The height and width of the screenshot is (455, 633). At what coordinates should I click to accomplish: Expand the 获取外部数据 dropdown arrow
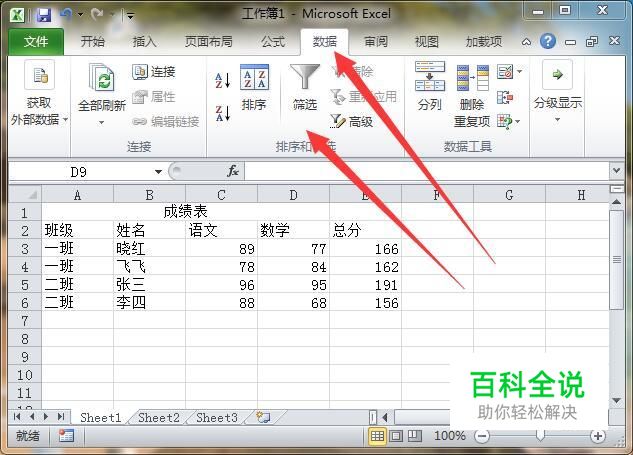tap(65, 120)
